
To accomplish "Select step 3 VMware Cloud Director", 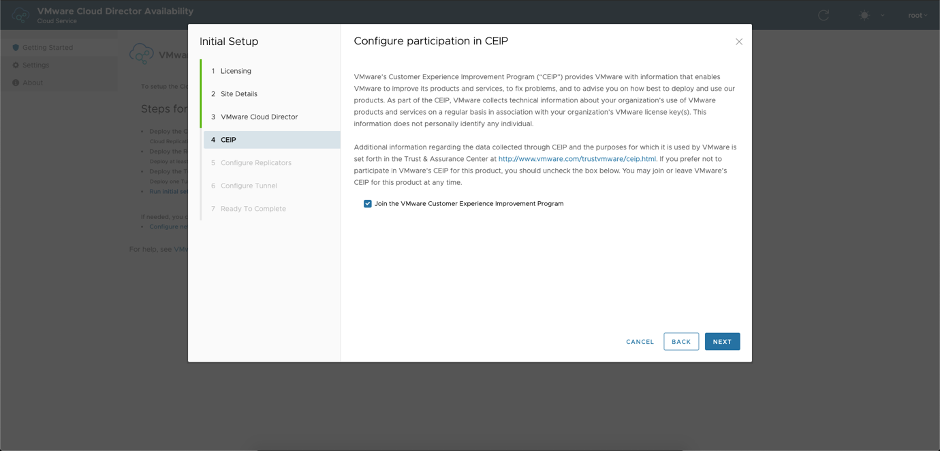I will (x=259, y=117).
